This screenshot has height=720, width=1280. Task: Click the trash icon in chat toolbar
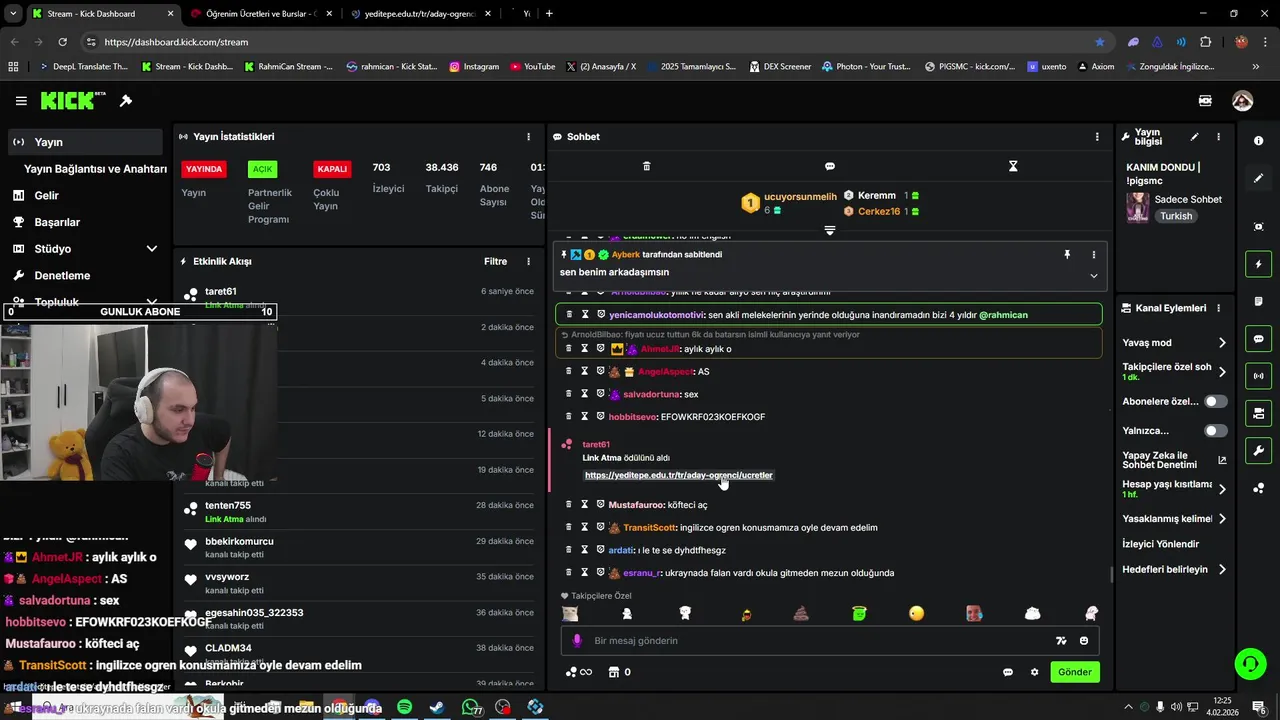[x=646, y=166]
